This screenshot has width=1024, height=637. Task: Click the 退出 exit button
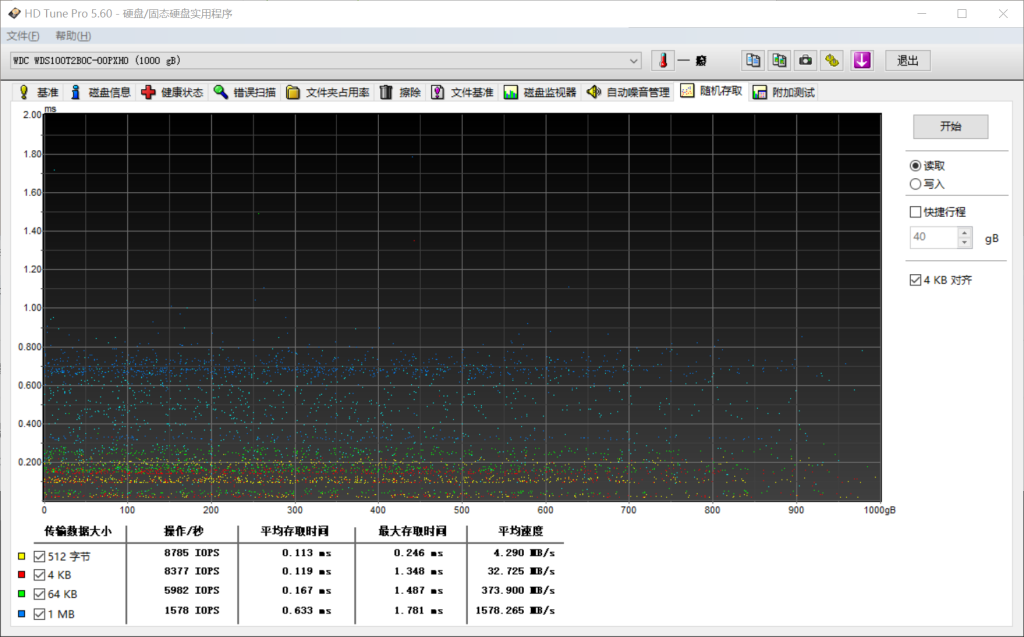908,61
